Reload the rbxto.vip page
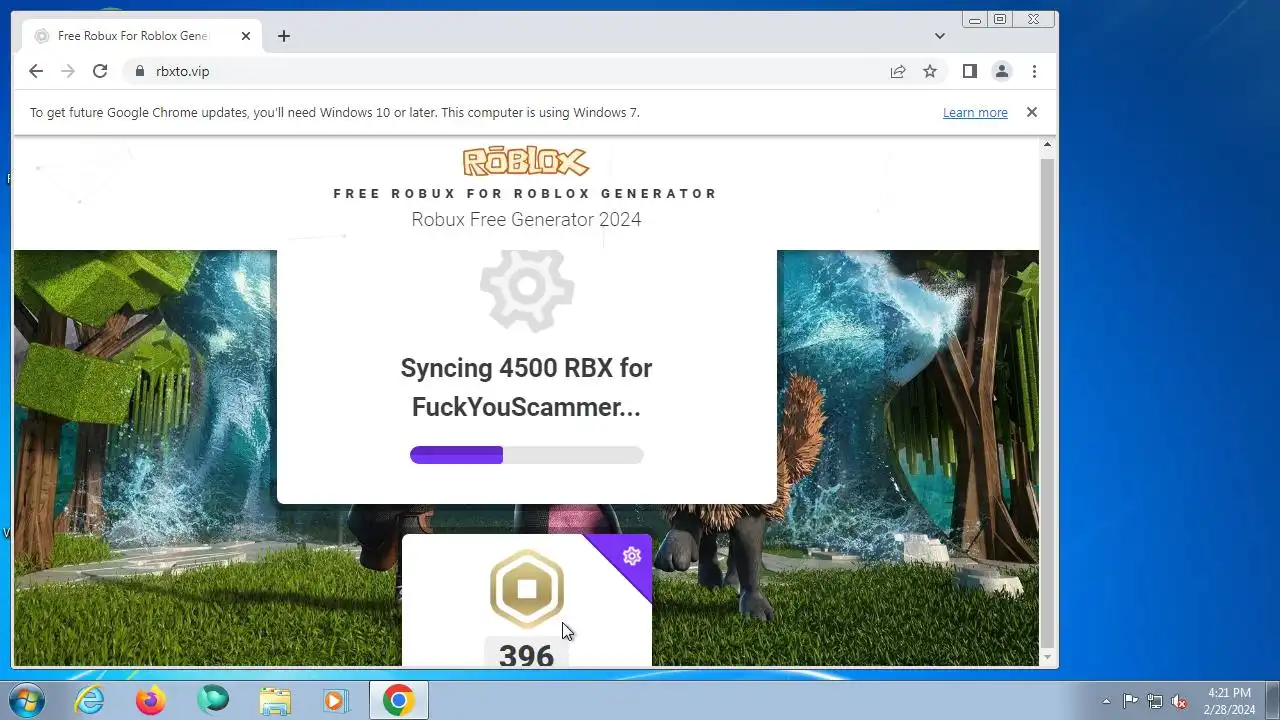The height and width of the screenshot is (720, 1280). tap(100, 71)
